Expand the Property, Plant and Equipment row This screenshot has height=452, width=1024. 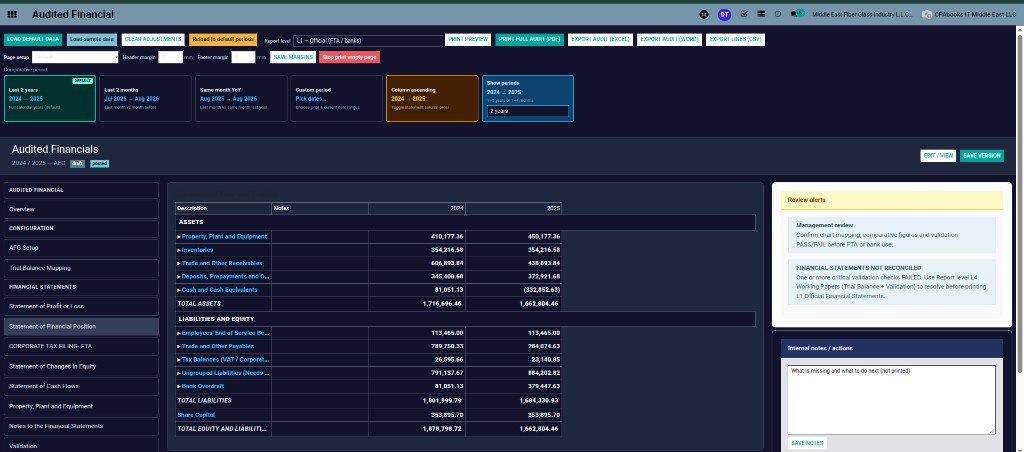pos(222,236)
